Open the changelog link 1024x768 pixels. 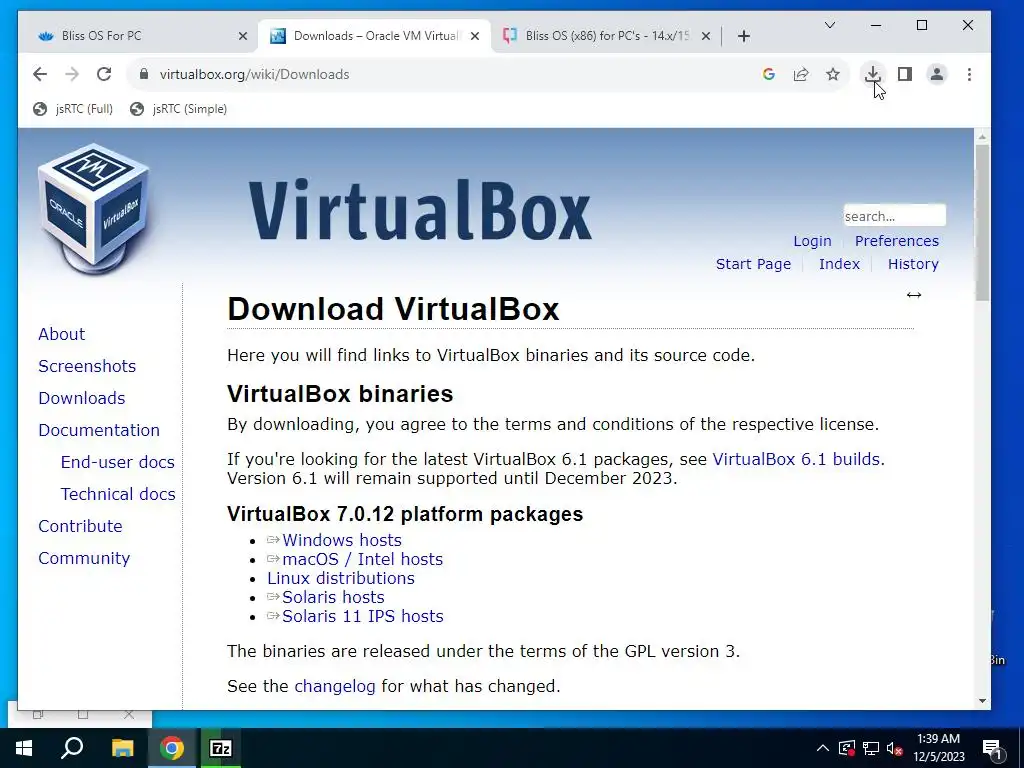tap(334, 686)
